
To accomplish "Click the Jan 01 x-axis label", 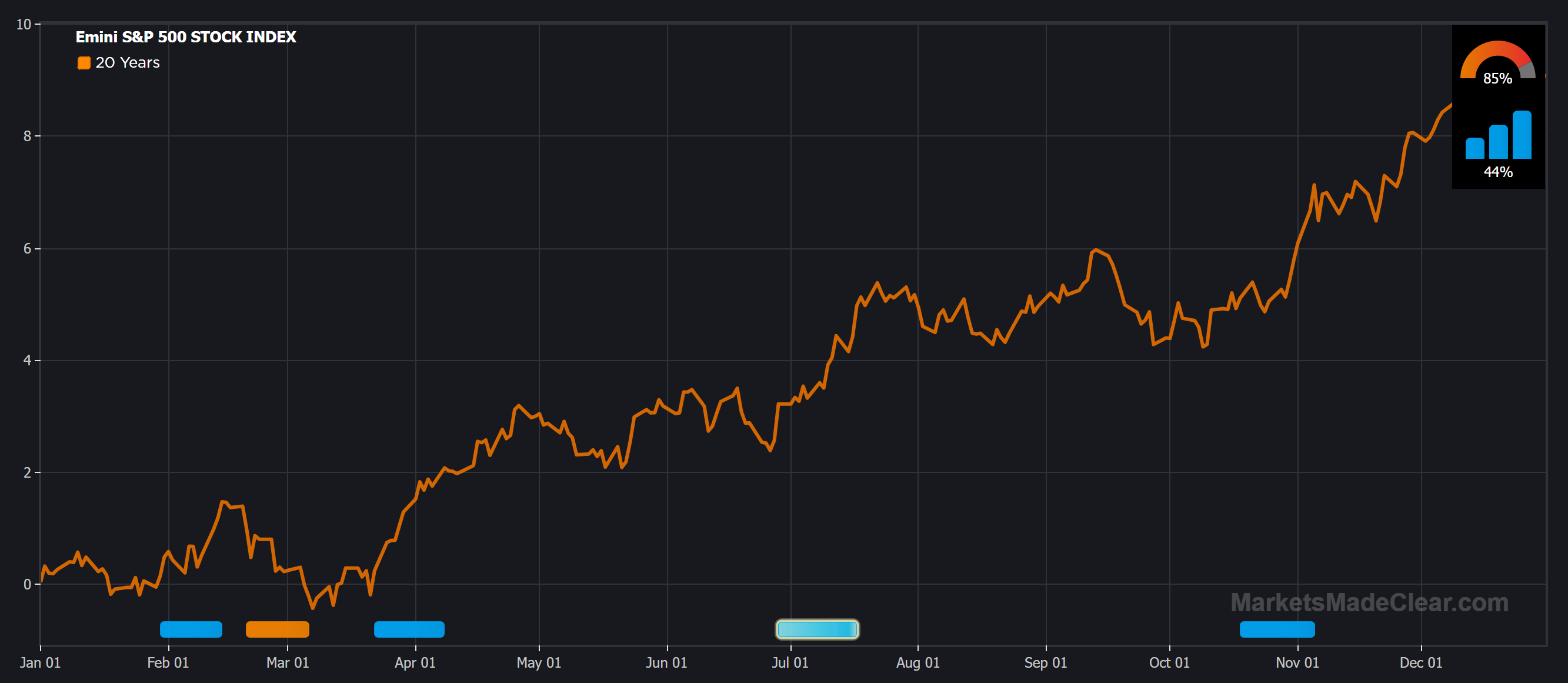I will [40, 662].
